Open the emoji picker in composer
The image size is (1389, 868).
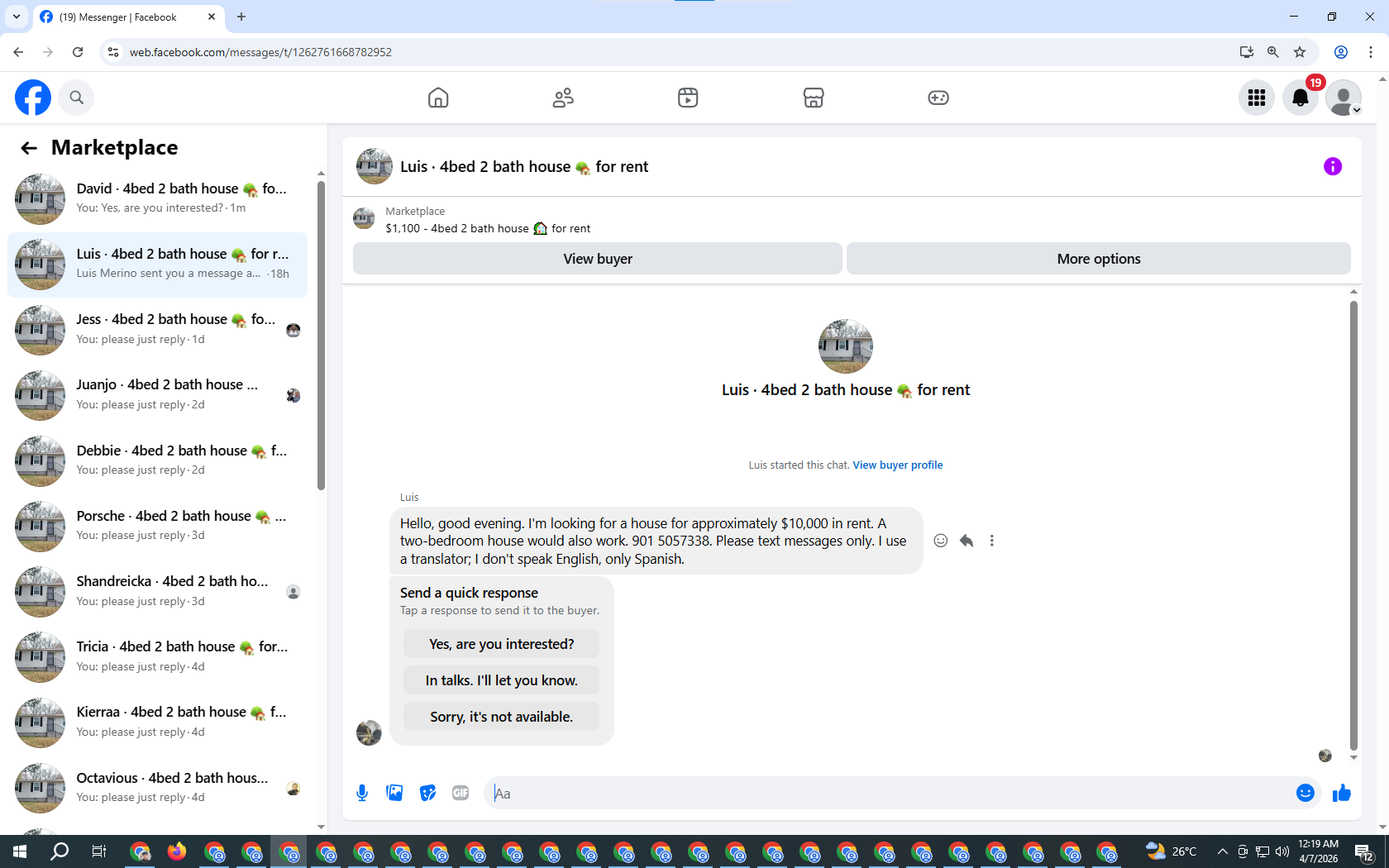coord(1305,794)
